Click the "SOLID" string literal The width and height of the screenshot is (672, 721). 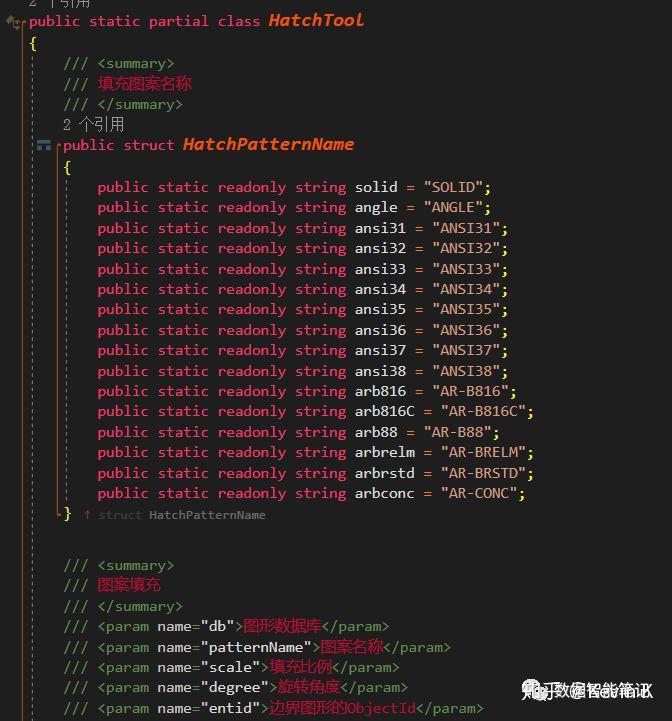click(x=453, y=187)
